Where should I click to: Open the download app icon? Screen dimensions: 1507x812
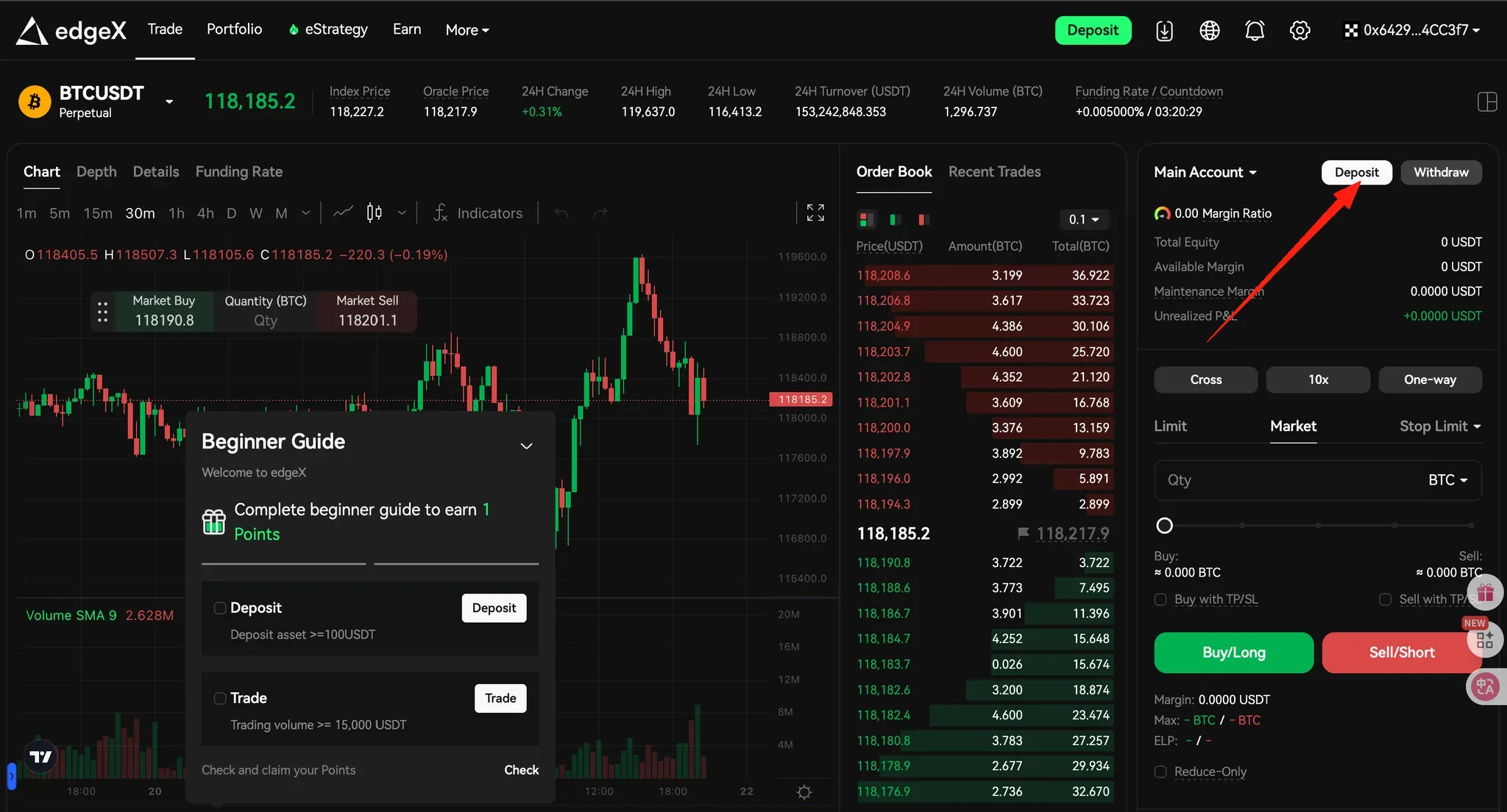1164,30
